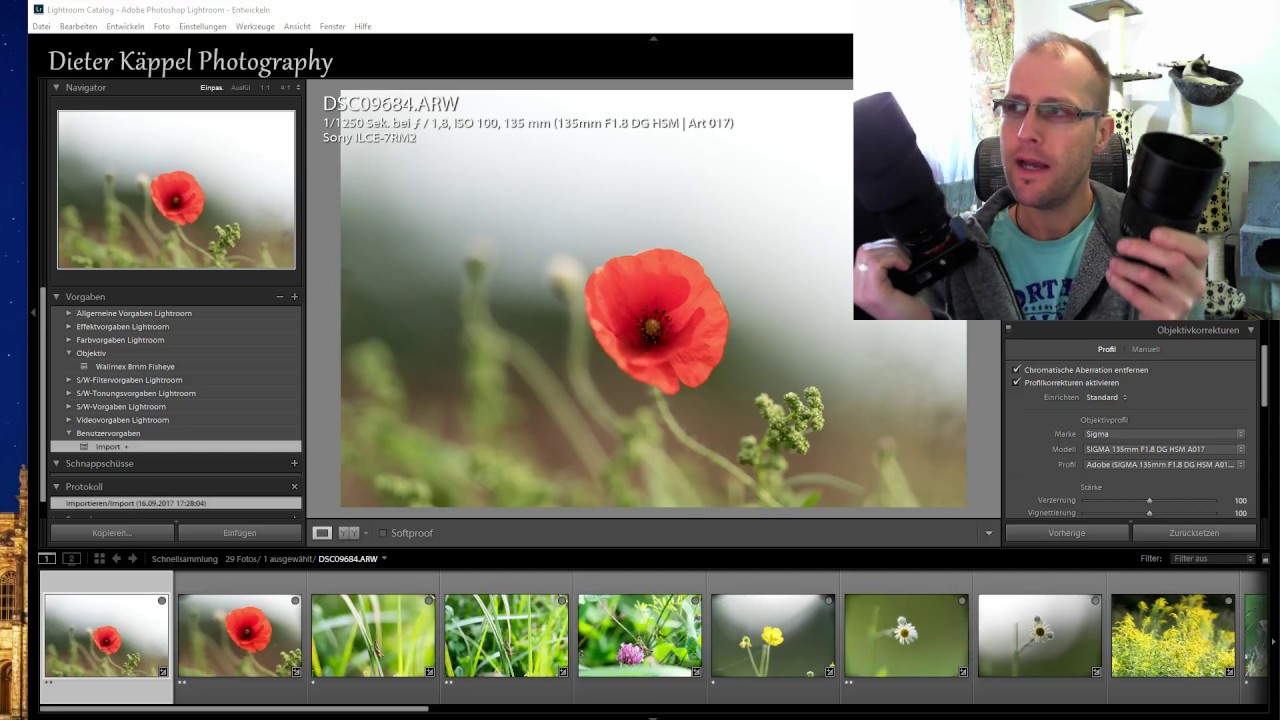The image size is (1280, 720).
Task: Click the Vignettierung slider handle
Action: [1149, 513]
